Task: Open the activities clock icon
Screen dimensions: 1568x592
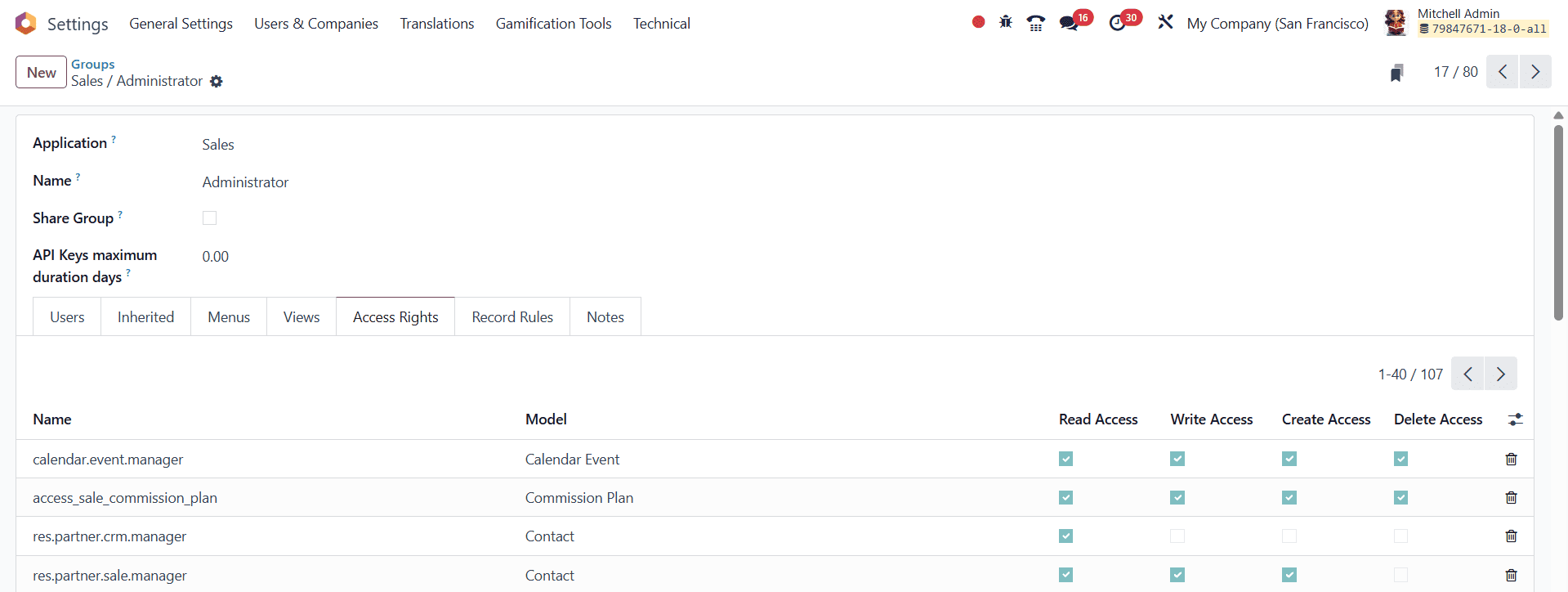Action: coord(1117,23)
